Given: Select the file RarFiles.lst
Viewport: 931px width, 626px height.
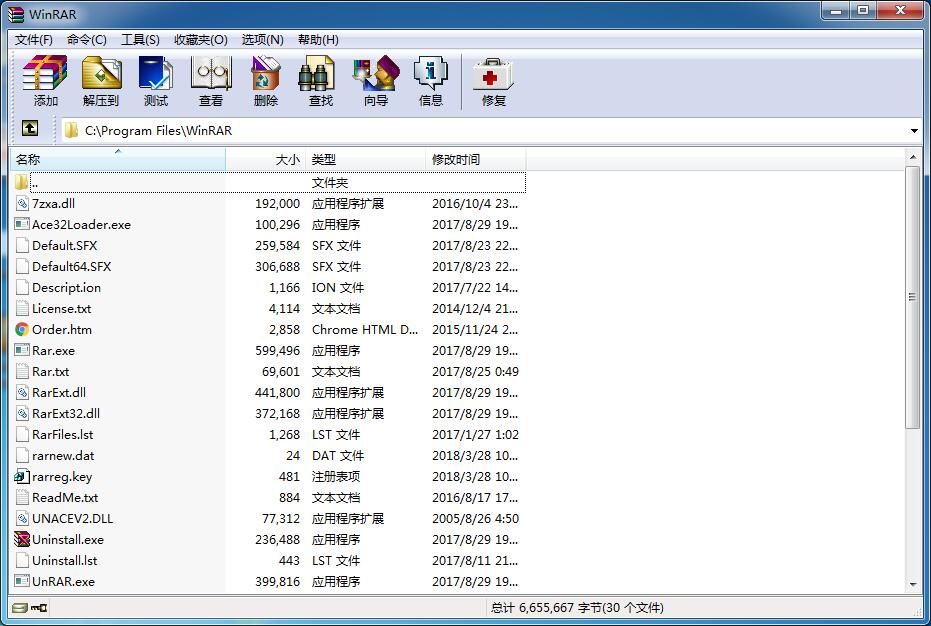Looking at the screenshot, I should pos(62,435).
